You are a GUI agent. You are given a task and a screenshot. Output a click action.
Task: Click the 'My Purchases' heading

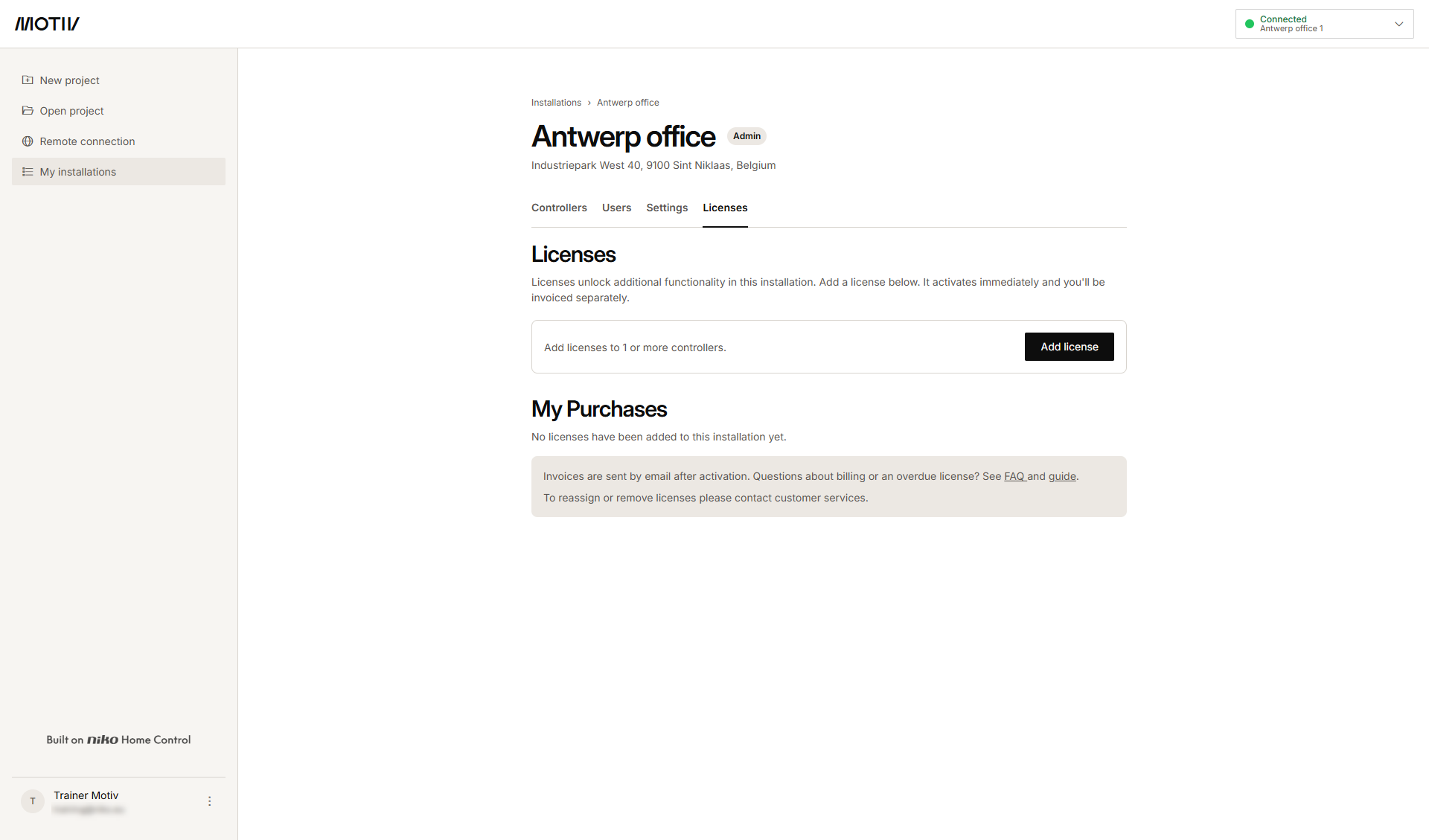[599, 409]
